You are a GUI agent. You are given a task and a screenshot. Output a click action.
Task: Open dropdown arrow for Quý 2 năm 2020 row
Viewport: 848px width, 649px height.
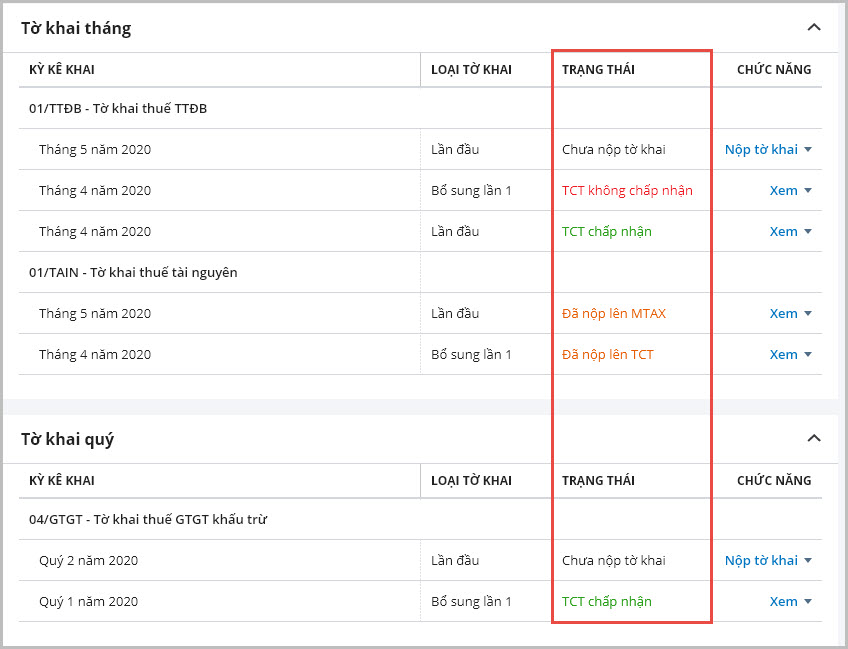click(808, 561)
